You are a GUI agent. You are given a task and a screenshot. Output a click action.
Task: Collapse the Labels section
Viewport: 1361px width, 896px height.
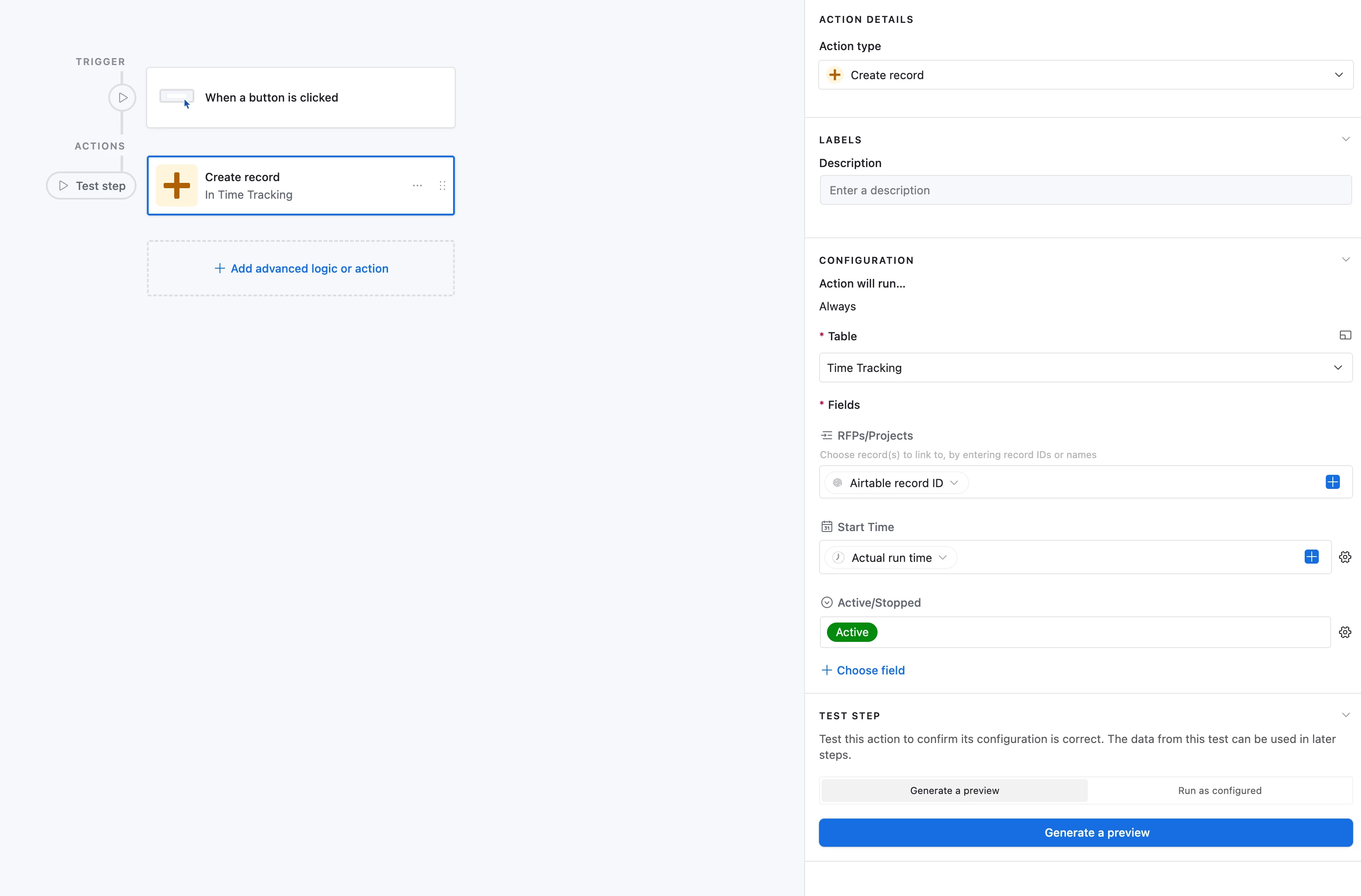[x=1345, y=139]
